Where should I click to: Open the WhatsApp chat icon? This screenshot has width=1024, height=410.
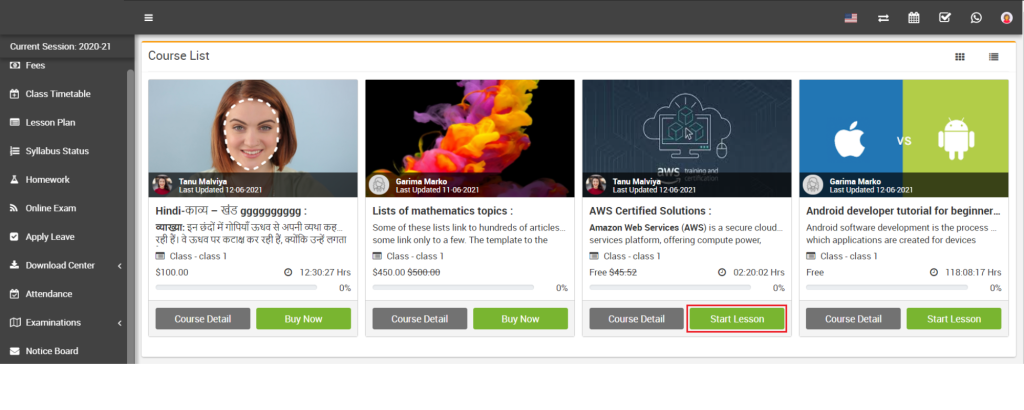coord(976,18)
